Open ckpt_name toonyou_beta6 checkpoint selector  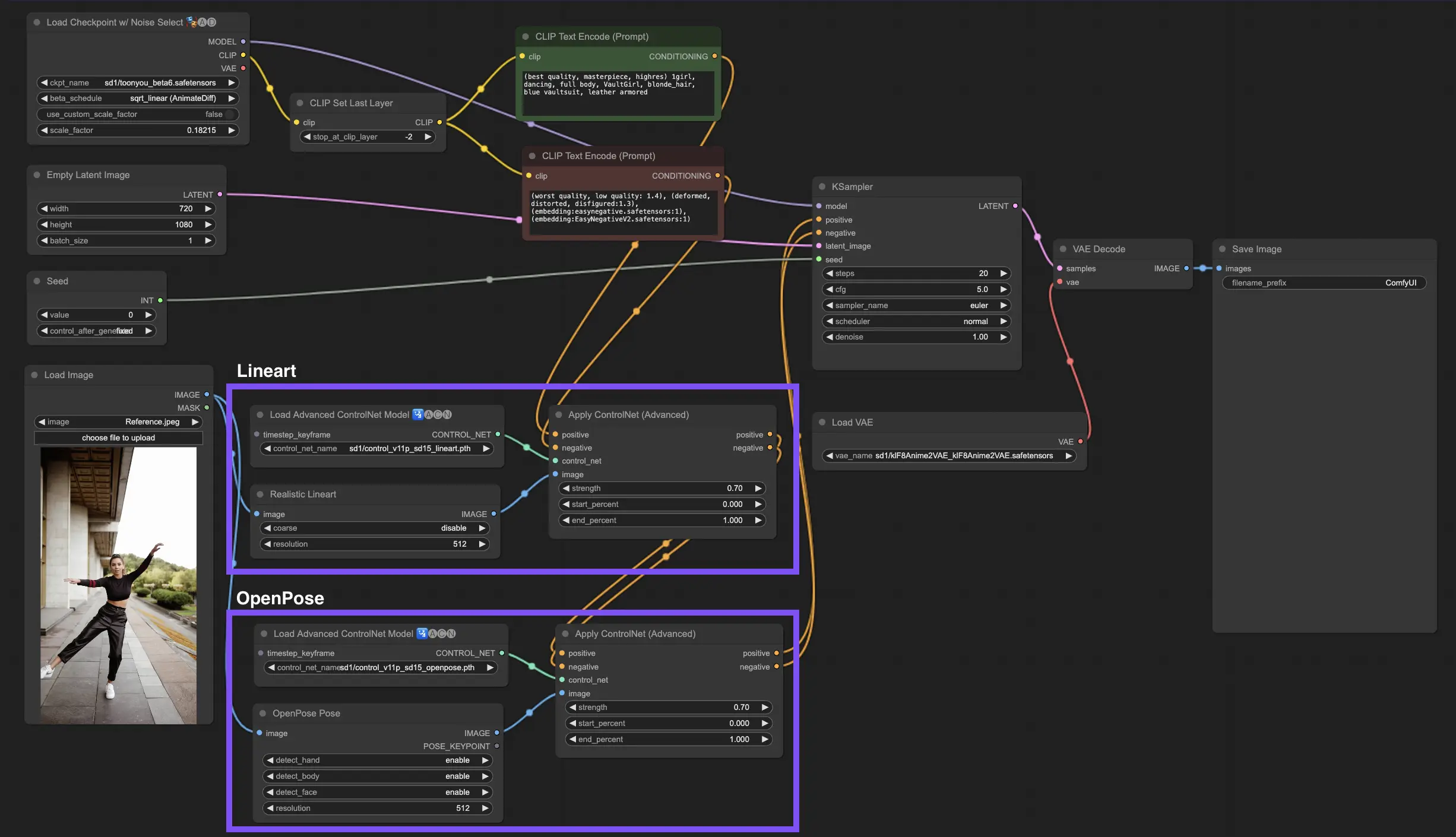tap(138, 83)
